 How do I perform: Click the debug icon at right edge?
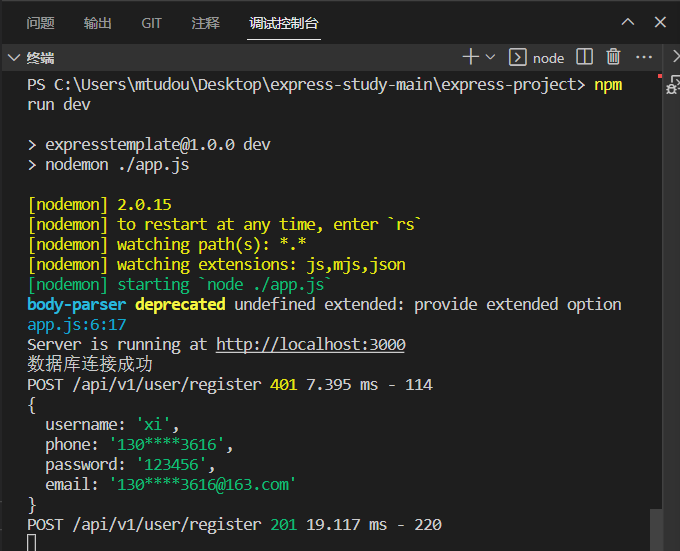click(673, 88)
